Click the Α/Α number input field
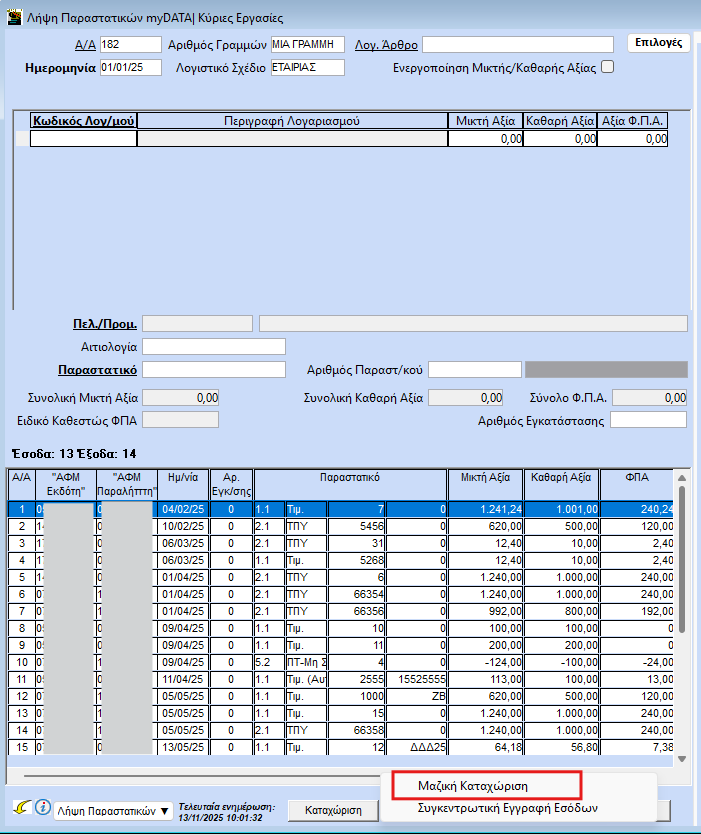 point(130,44)
